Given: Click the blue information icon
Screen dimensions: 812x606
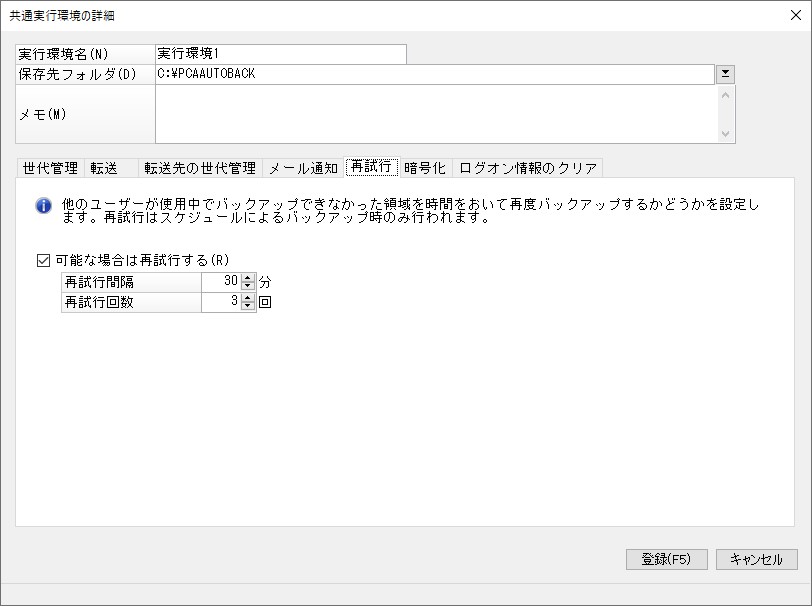Looking at the screenshot, I should (x=44, y=206).
